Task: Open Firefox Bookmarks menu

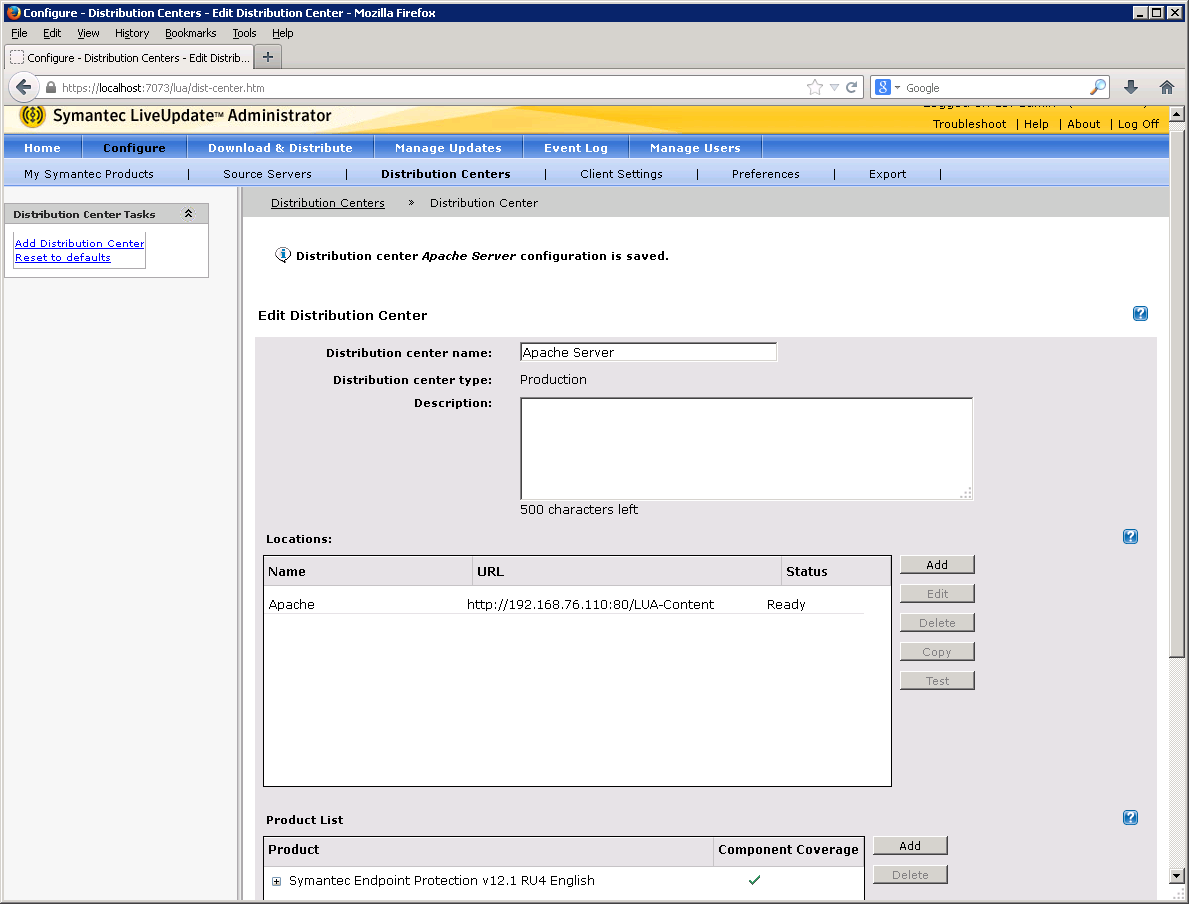Action: point(190,33)
